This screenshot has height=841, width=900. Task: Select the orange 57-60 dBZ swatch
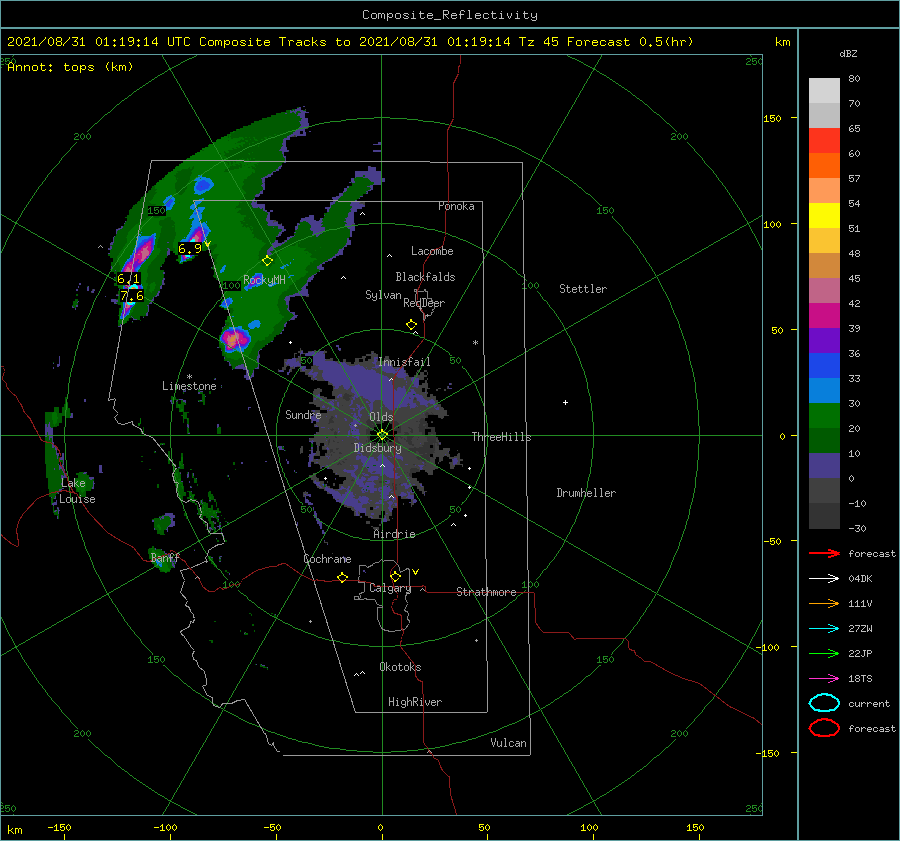click(824, 166)
